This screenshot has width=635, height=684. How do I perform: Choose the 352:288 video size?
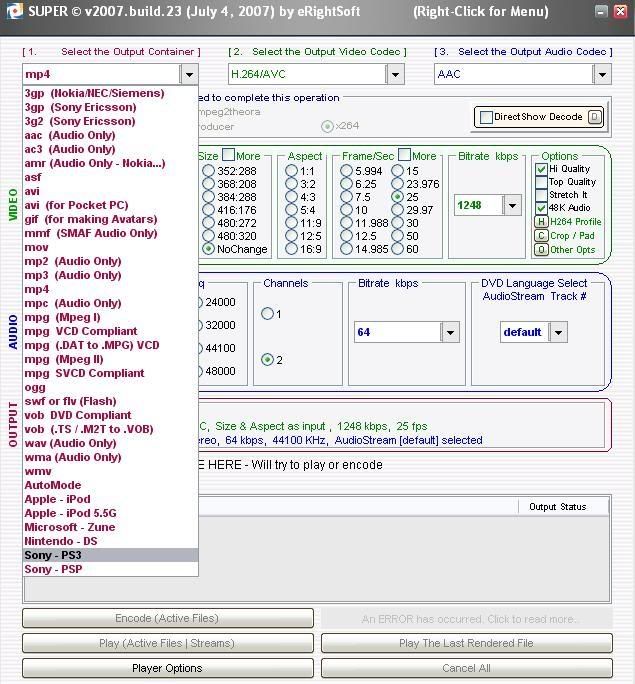pyautogui.click(x=208, y=171)
